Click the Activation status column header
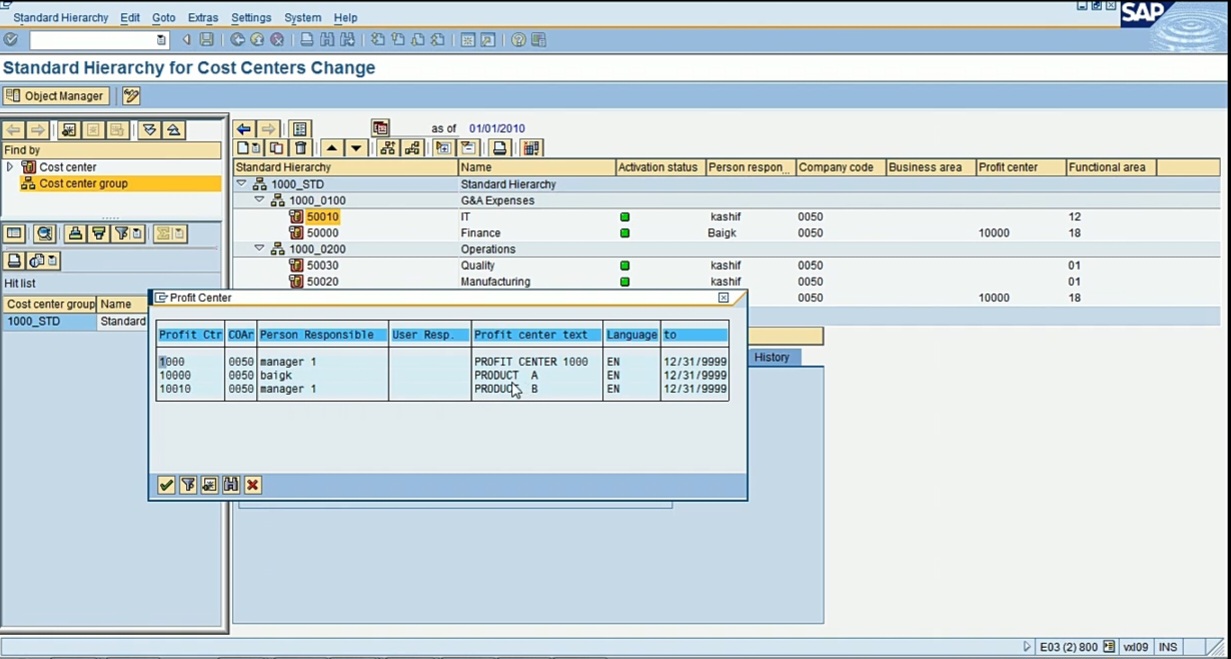The width and height of the screenshot is (1231, 659). [x=660, y=168]
